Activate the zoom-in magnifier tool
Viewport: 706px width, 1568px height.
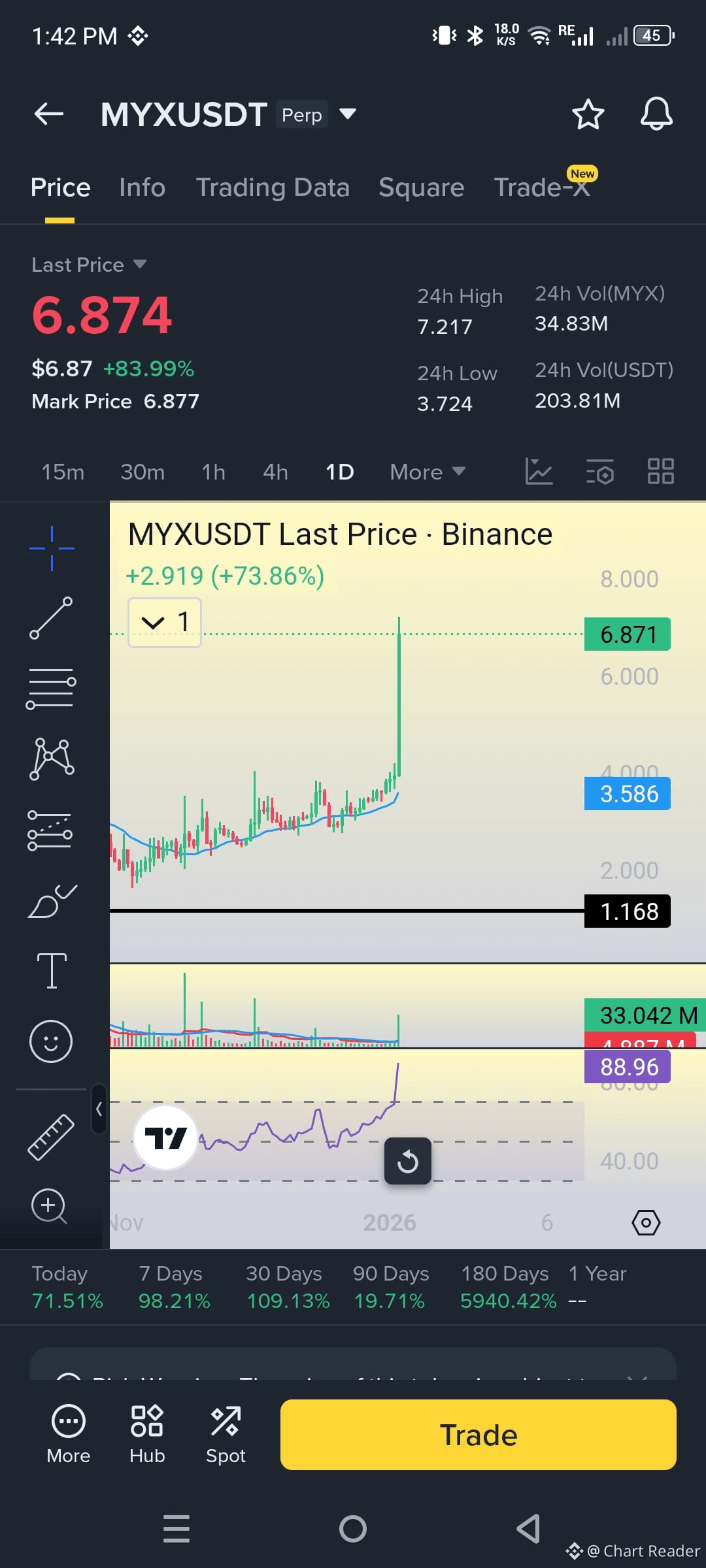(x=50, y=1206)
